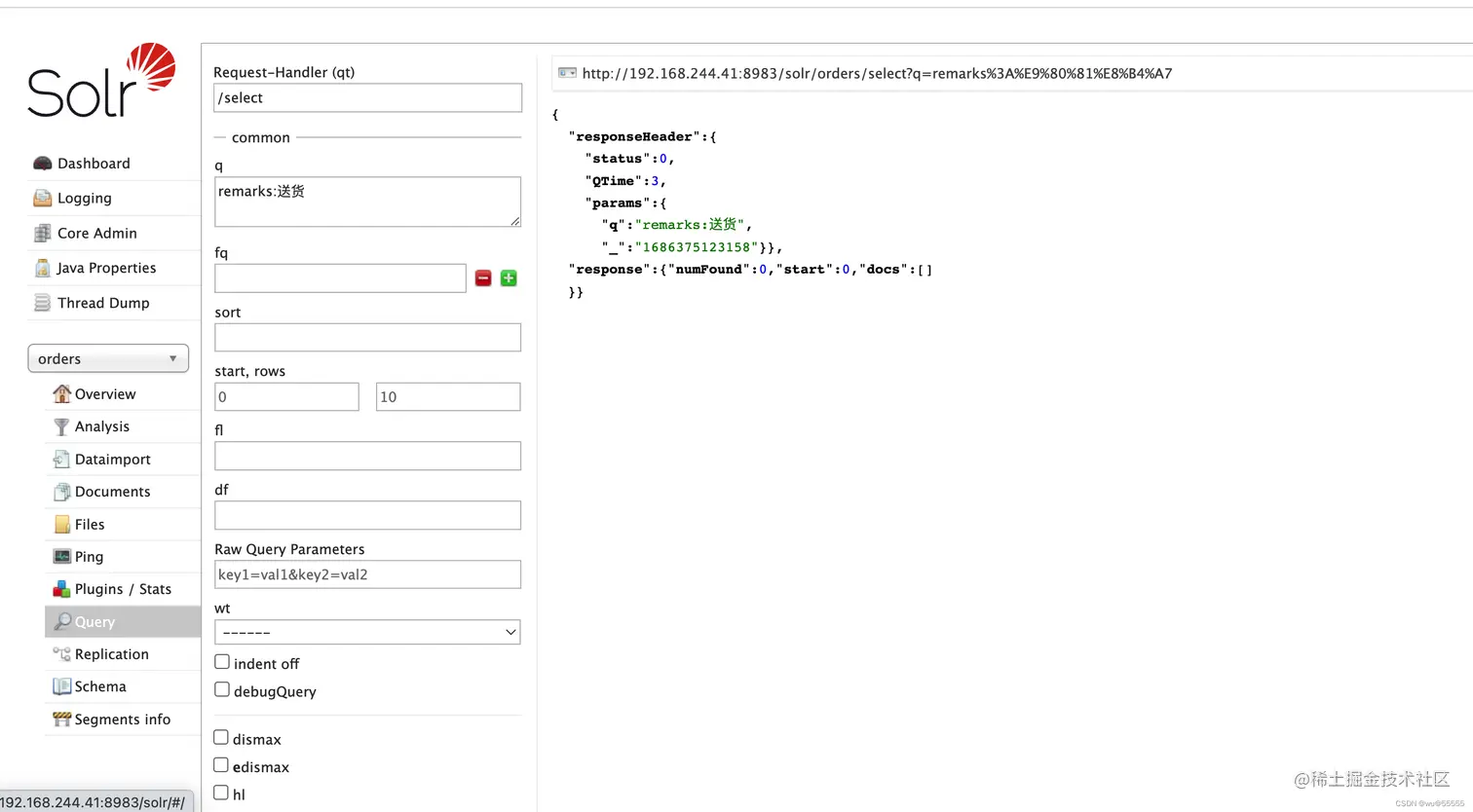Open the orders core selector dropdown

pyautogui.click(x=108, y=358)
